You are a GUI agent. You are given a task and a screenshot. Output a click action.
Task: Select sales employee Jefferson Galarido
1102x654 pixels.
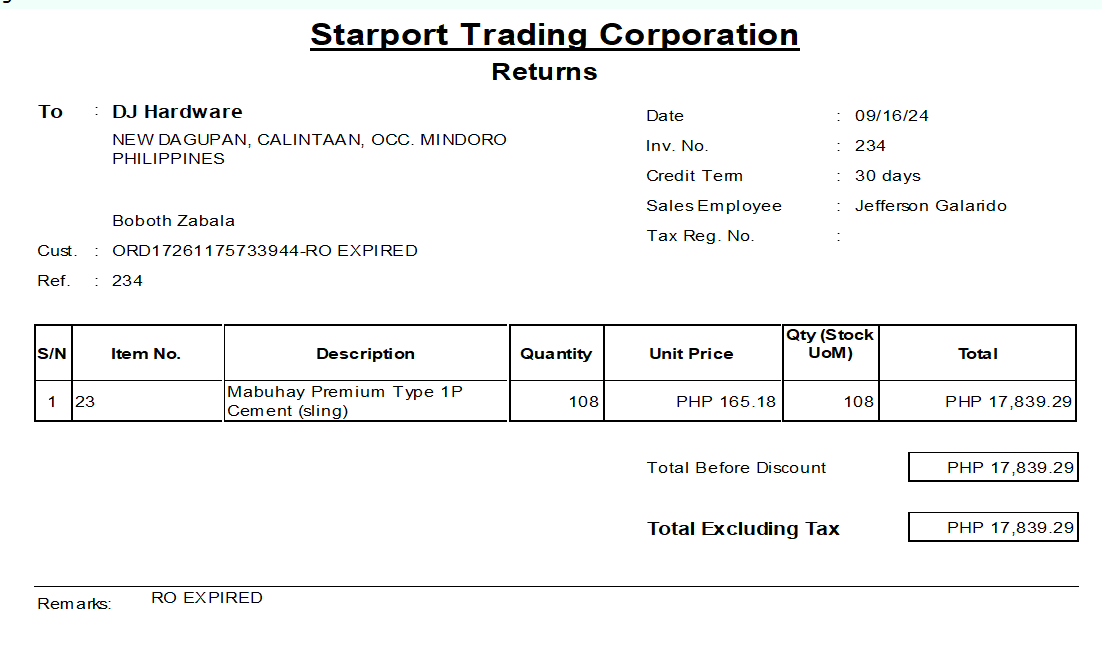(x=930, y=206)
